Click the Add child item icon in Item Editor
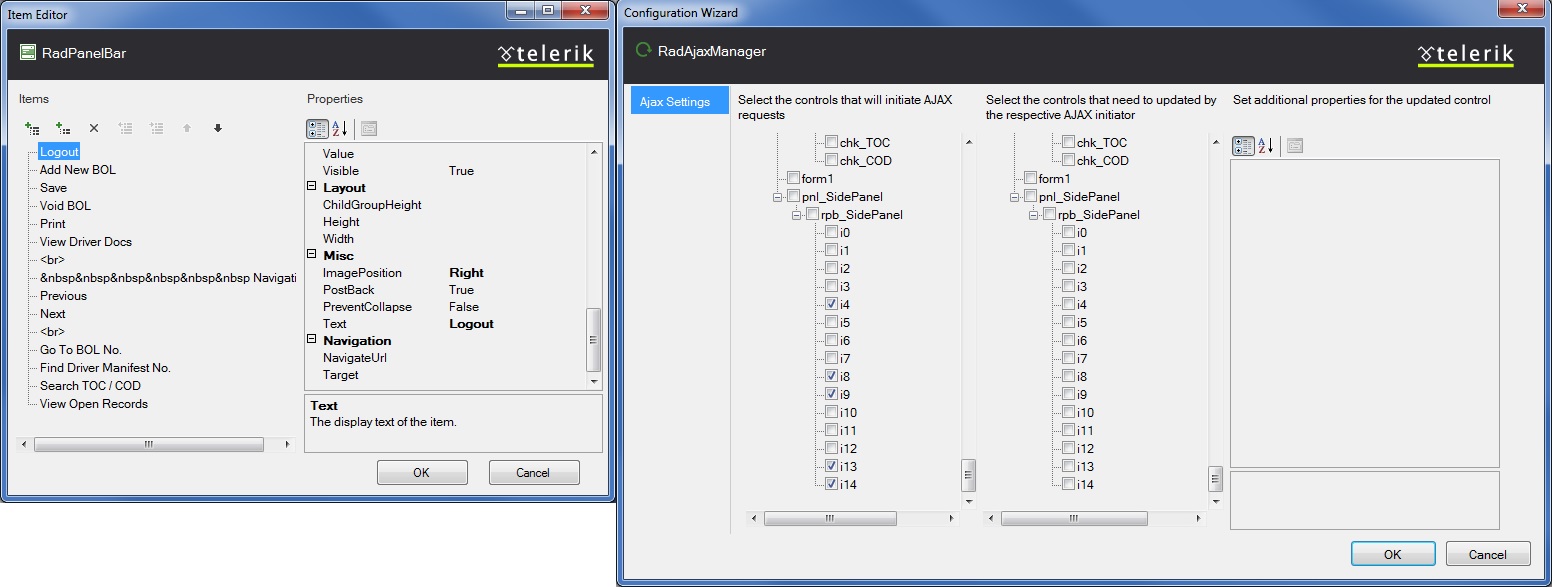1554x587 pixels. coord(63,128)
